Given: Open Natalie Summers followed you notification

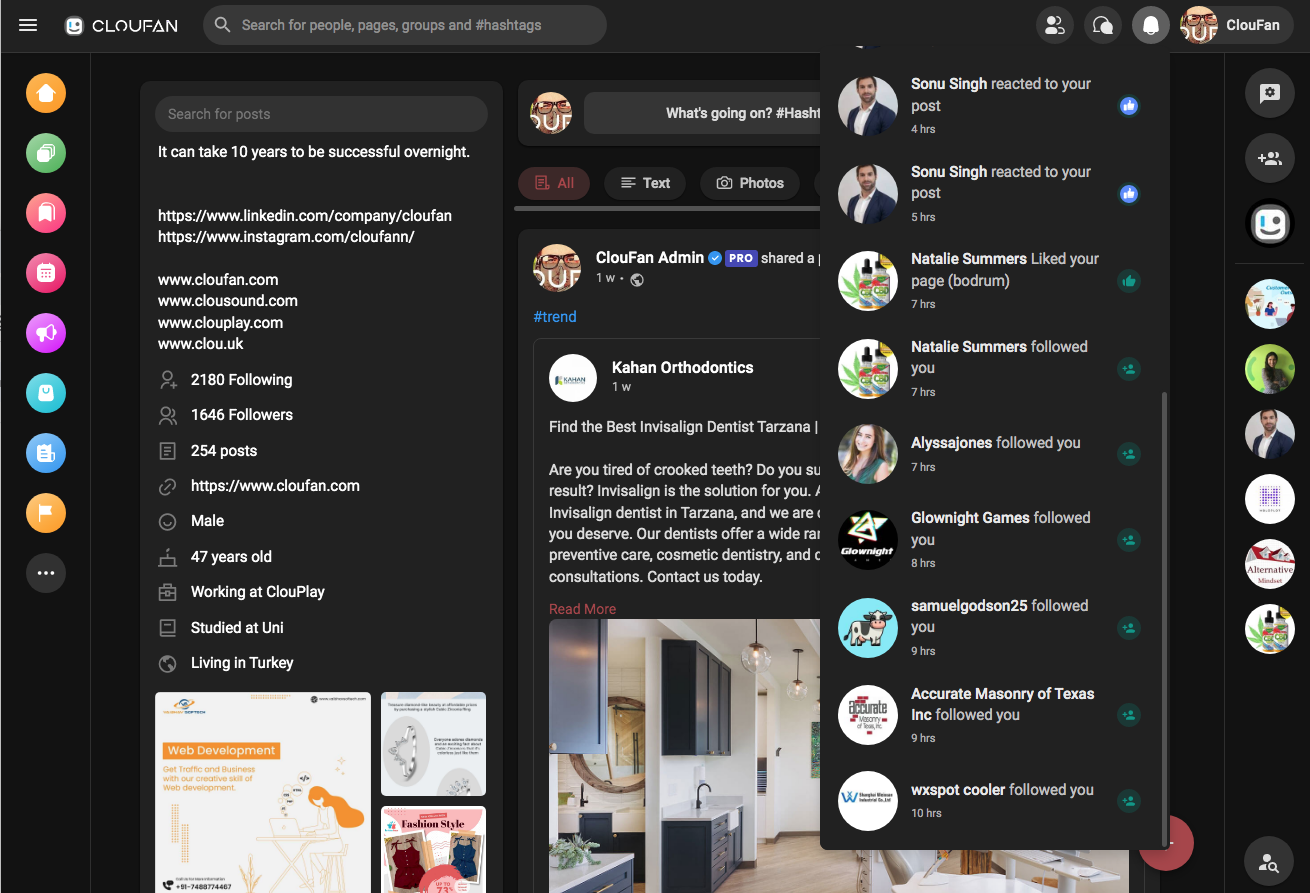Looking at the screenshot, I should [x=990, y=368].
